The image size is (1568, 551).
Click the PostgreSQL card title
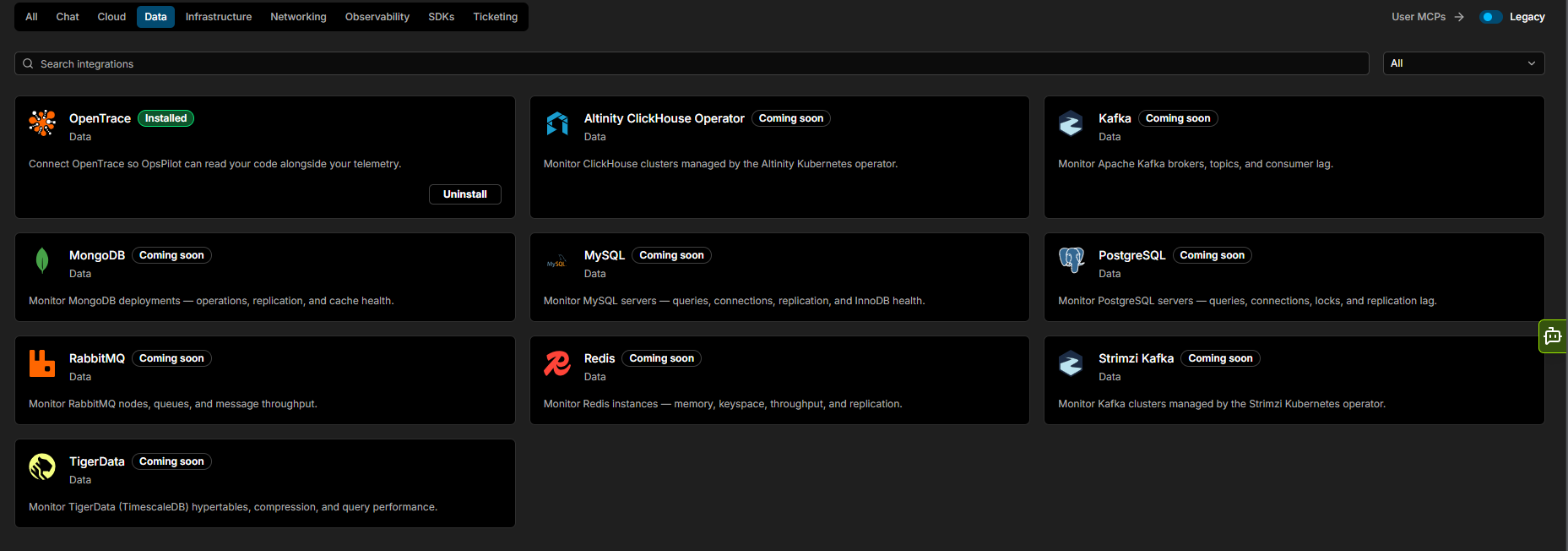pos(1131,255)
